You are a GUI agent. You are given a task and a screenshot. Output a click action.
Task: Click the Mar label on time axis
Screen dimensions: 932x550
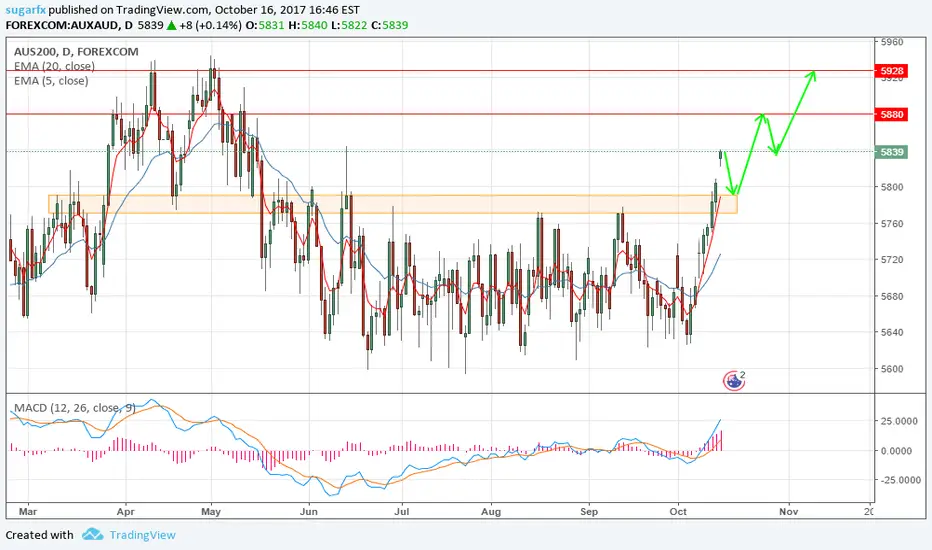point(28,511)
